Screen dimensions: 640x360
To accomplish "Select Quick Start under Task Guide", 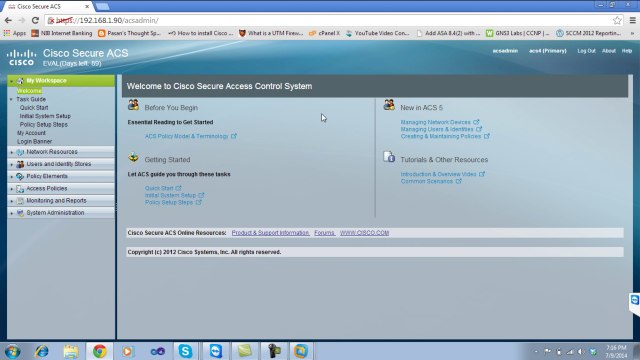I will tap(34, 108).
